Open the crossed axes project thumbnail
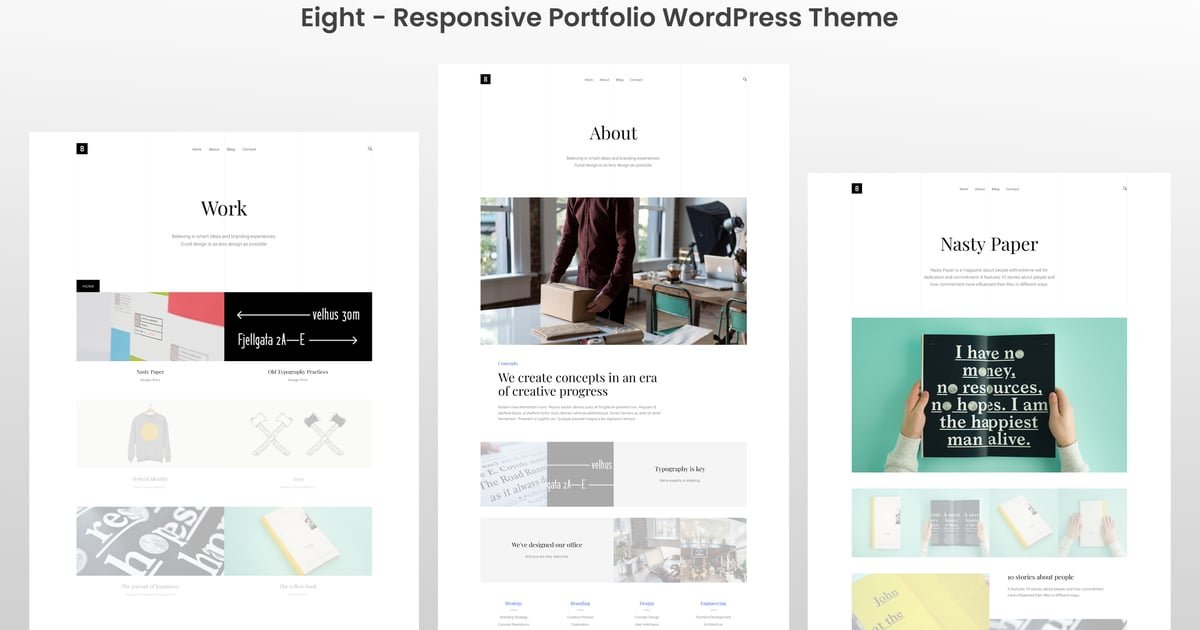 tap(298, 433)
